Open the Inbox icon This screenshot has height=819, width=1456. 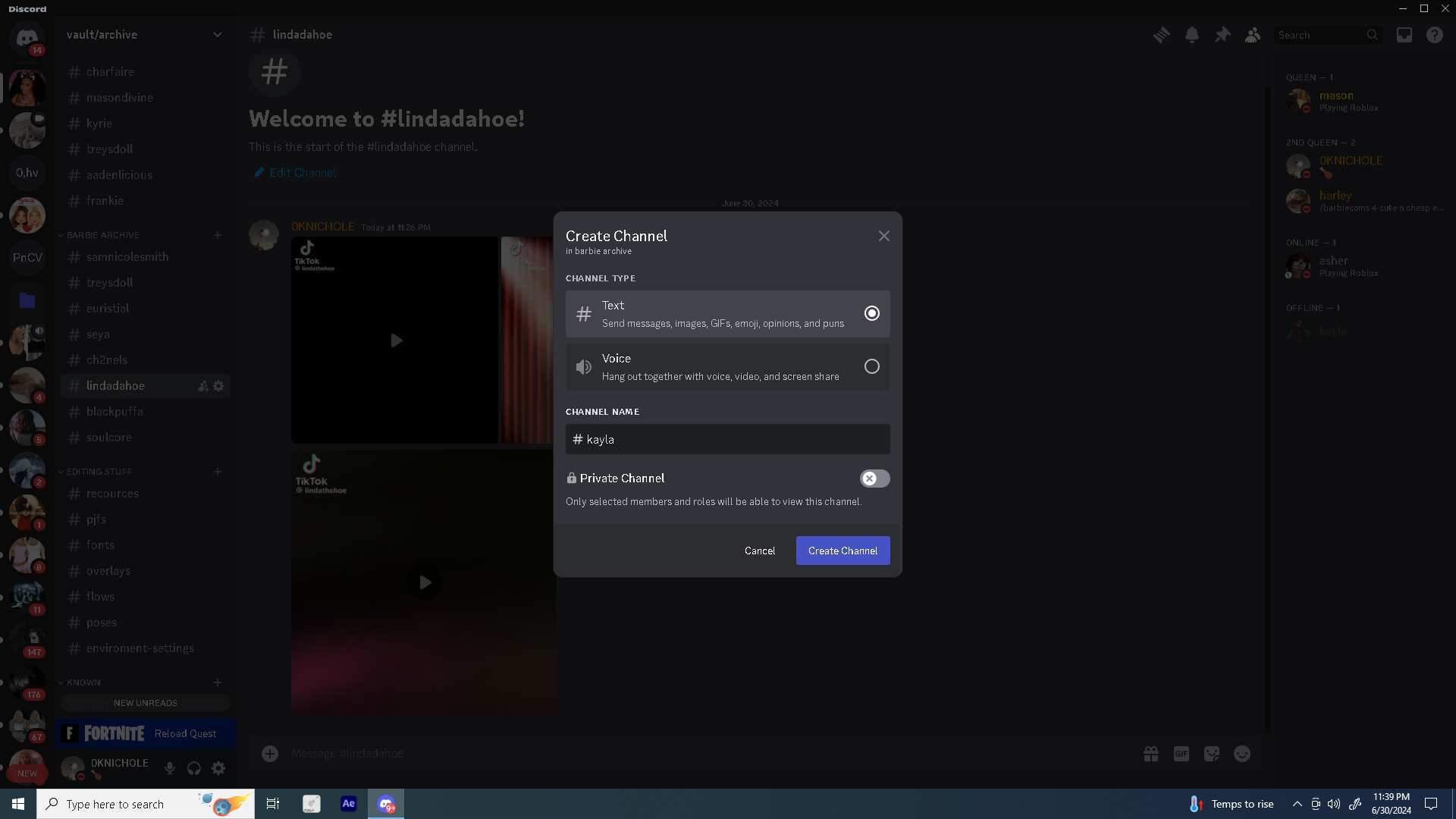point(1404,35)
